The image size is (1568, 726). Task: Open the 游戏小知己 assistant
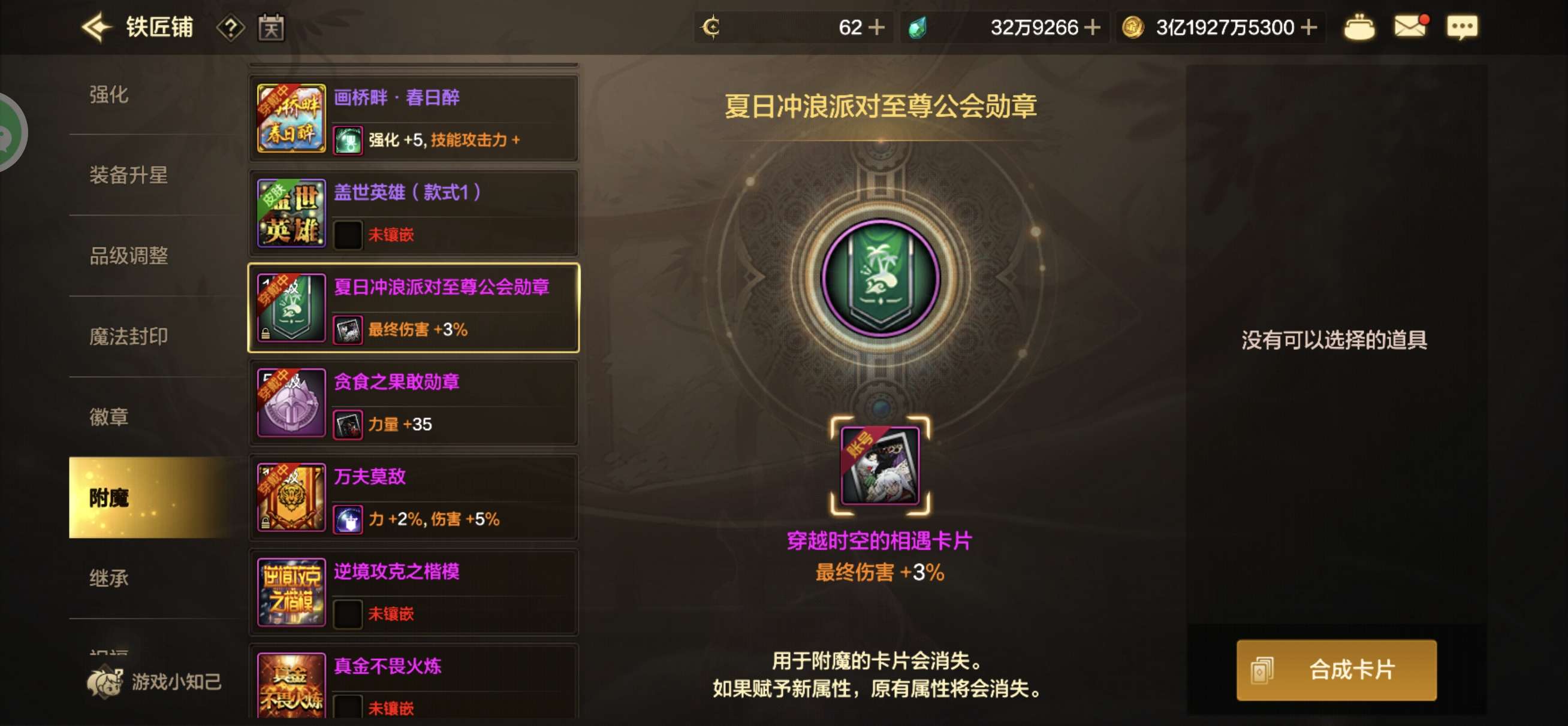[155, 681]
